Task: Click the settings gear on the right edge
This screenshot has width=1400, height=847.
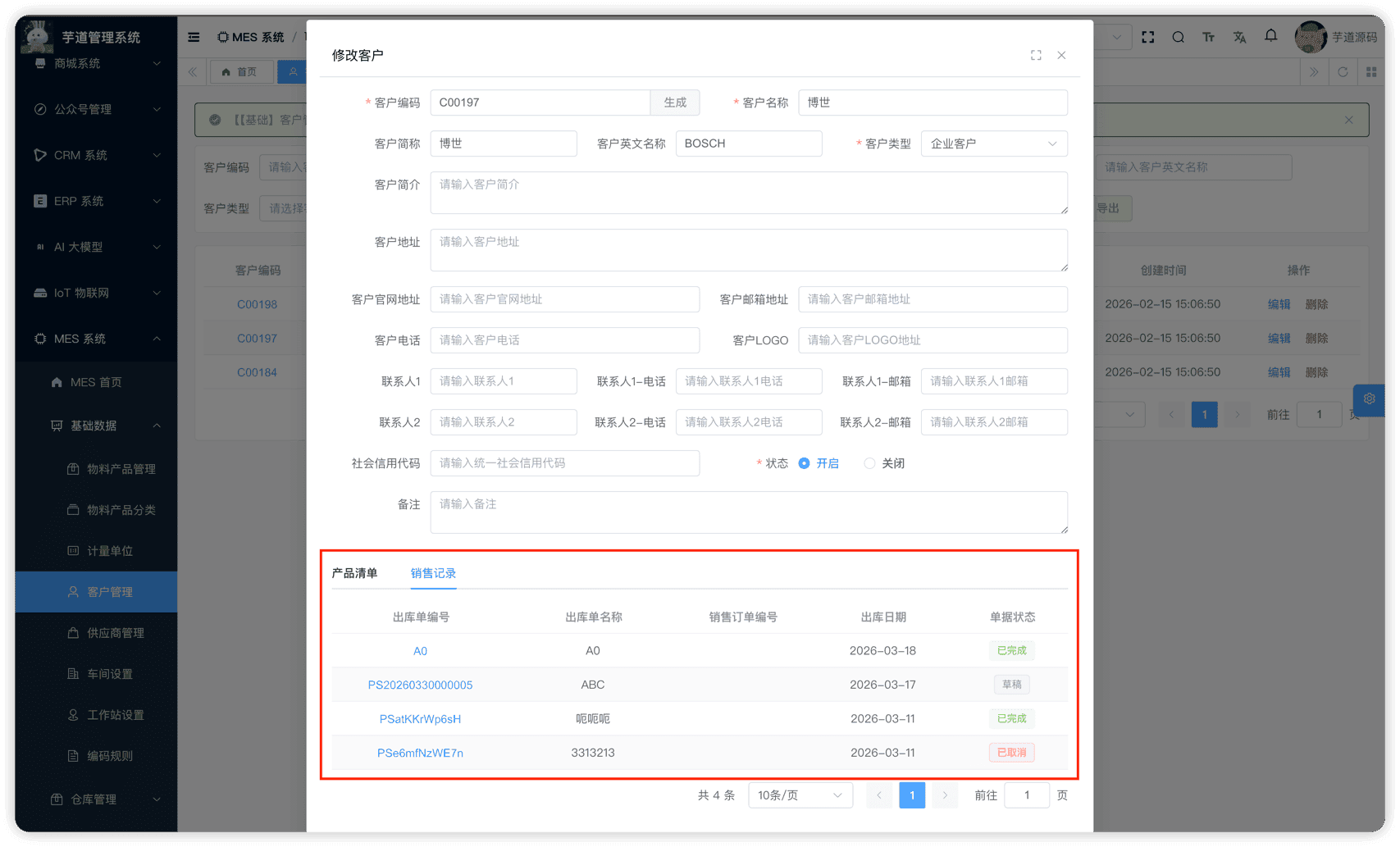Action: pos(1368,399)
